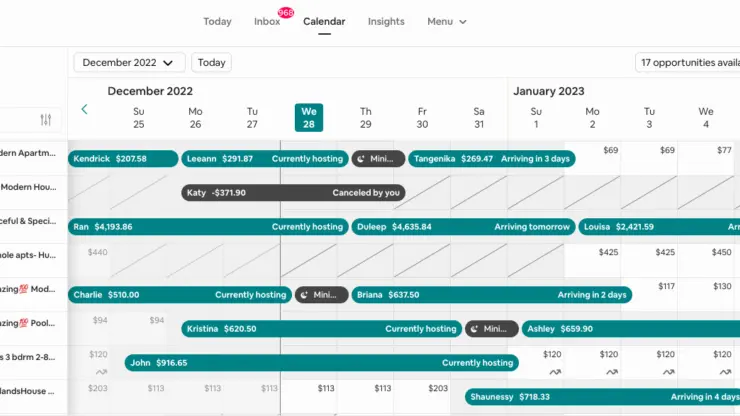Open the Inbox tab

[267, 22]
